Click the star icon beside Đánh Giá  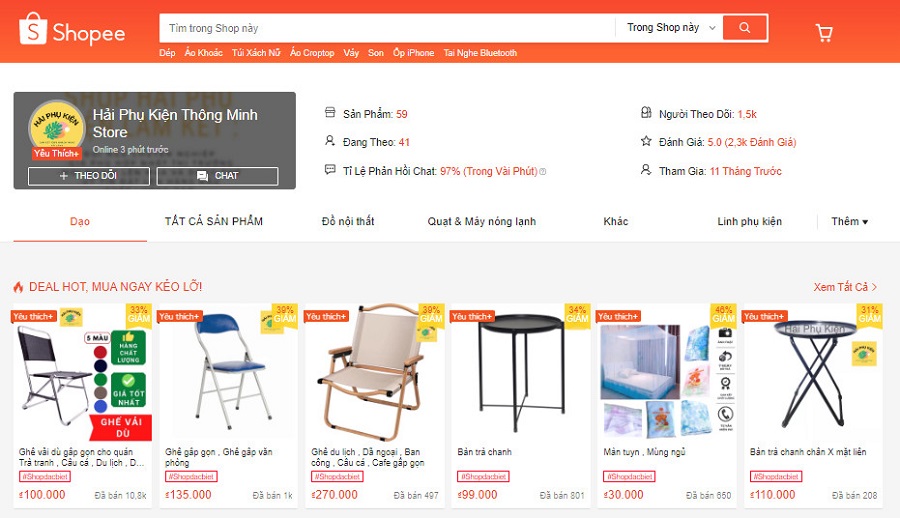pos(646,141)
